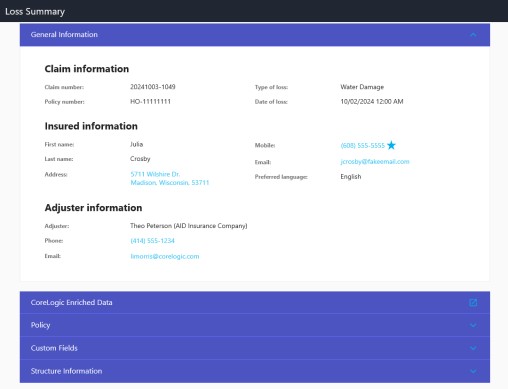
Task: Click the preferred language value English
Action: click(351, 177)
